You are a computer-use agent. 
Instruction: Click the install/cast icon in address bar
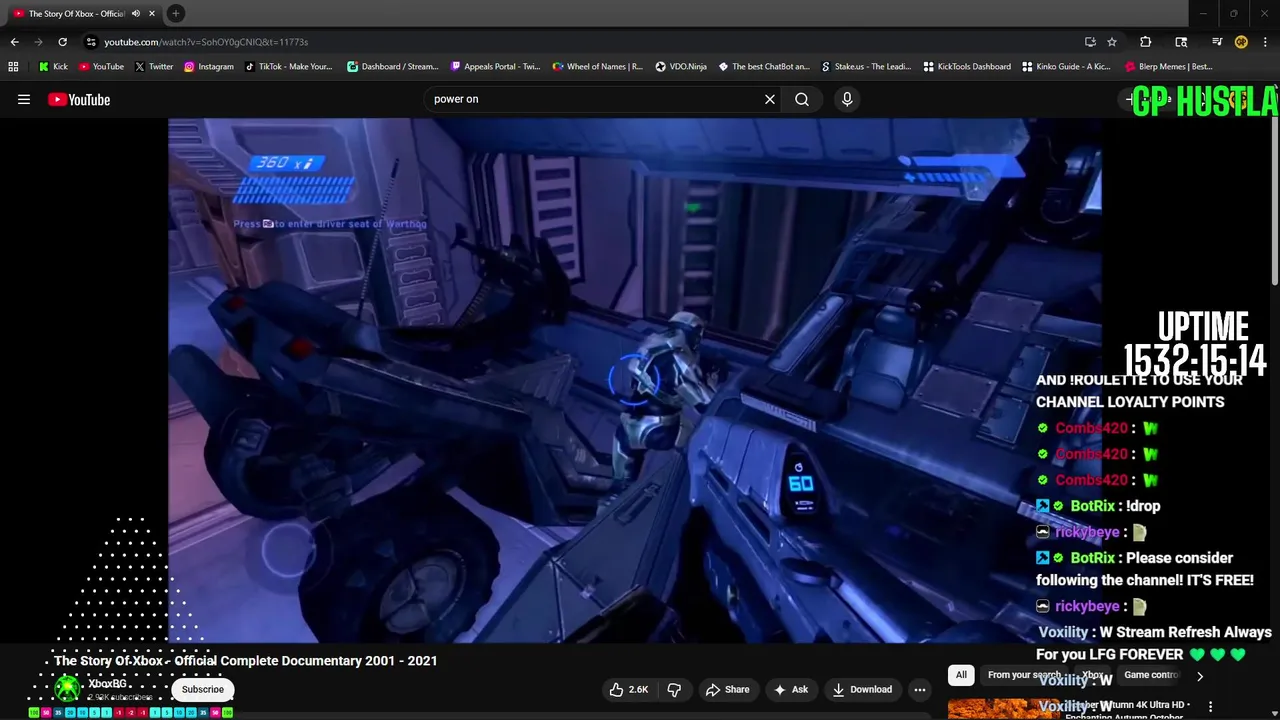coord(1090,42)
